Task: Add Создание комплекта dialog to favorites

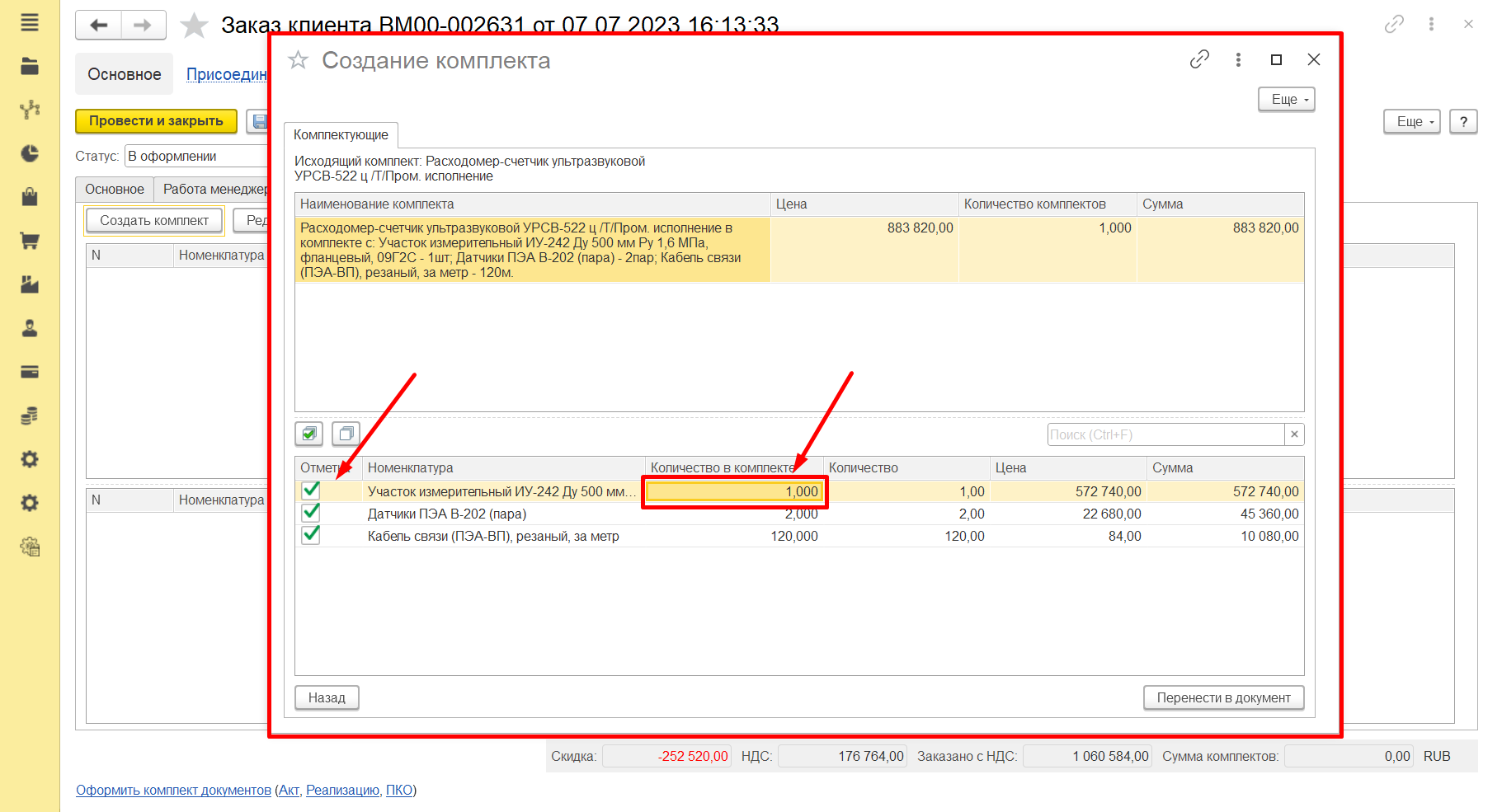Action: [x=298, y=60]
